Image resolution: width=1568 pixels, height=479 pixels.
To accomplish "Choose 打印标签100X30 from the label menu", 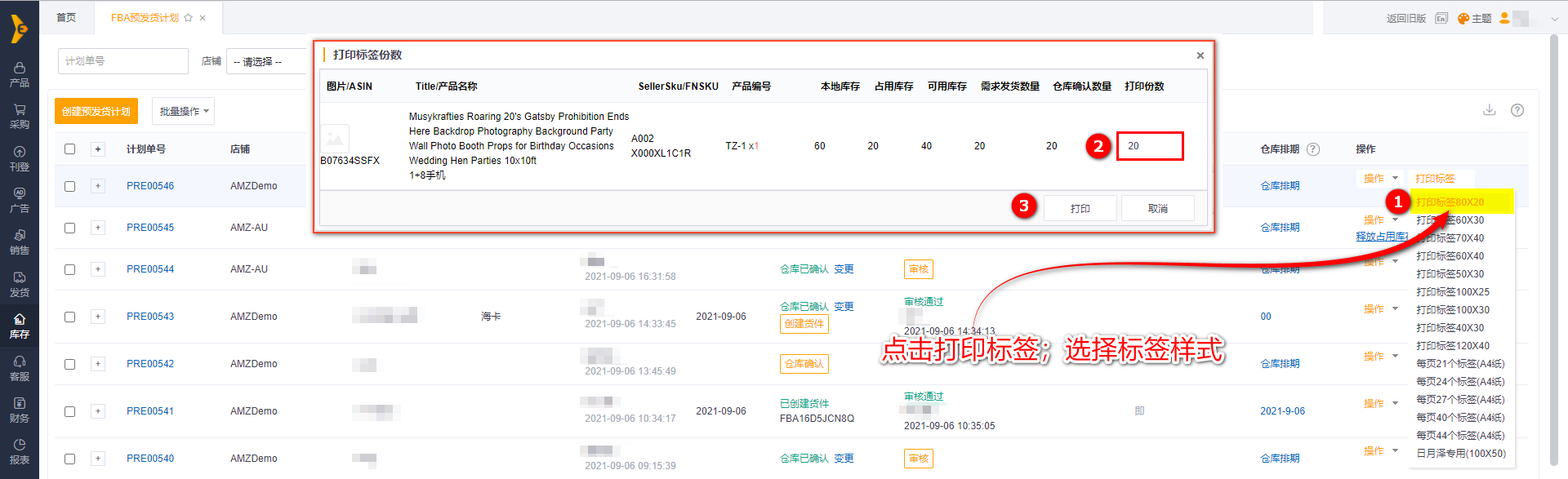I will 1452,310.
